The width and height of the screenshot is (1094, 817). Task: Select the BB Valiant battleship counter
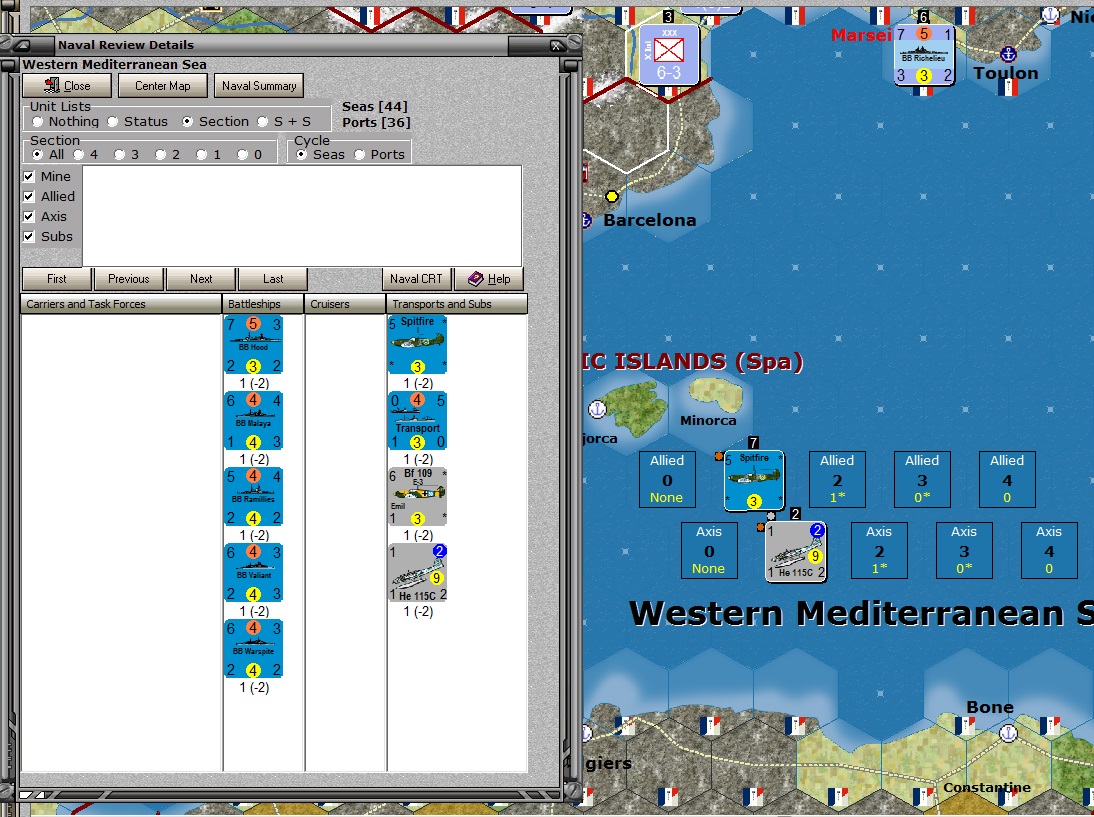253,573
